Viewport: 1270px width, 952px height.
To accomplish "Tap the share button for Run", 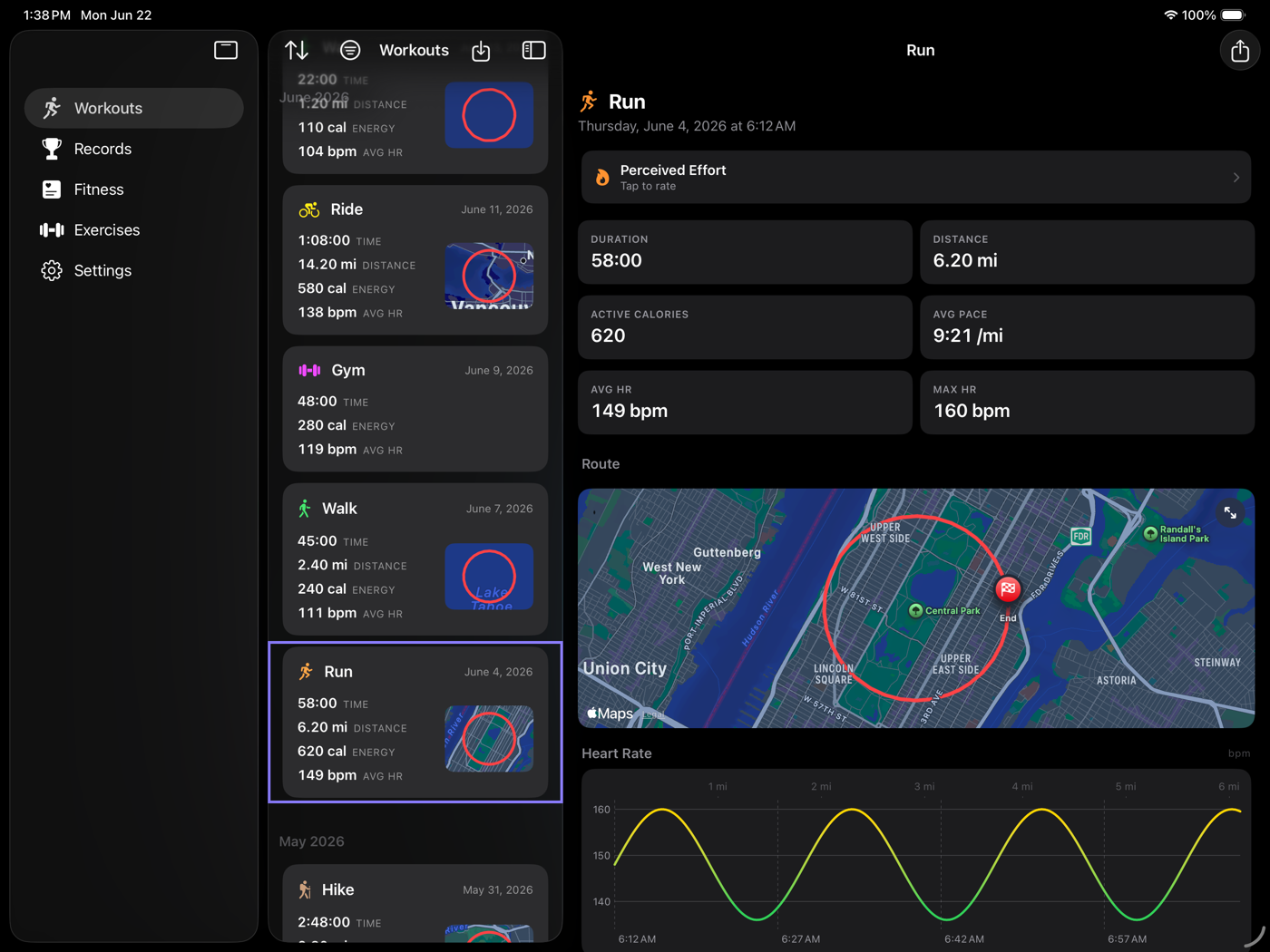I will click(x=1240, y=51).
